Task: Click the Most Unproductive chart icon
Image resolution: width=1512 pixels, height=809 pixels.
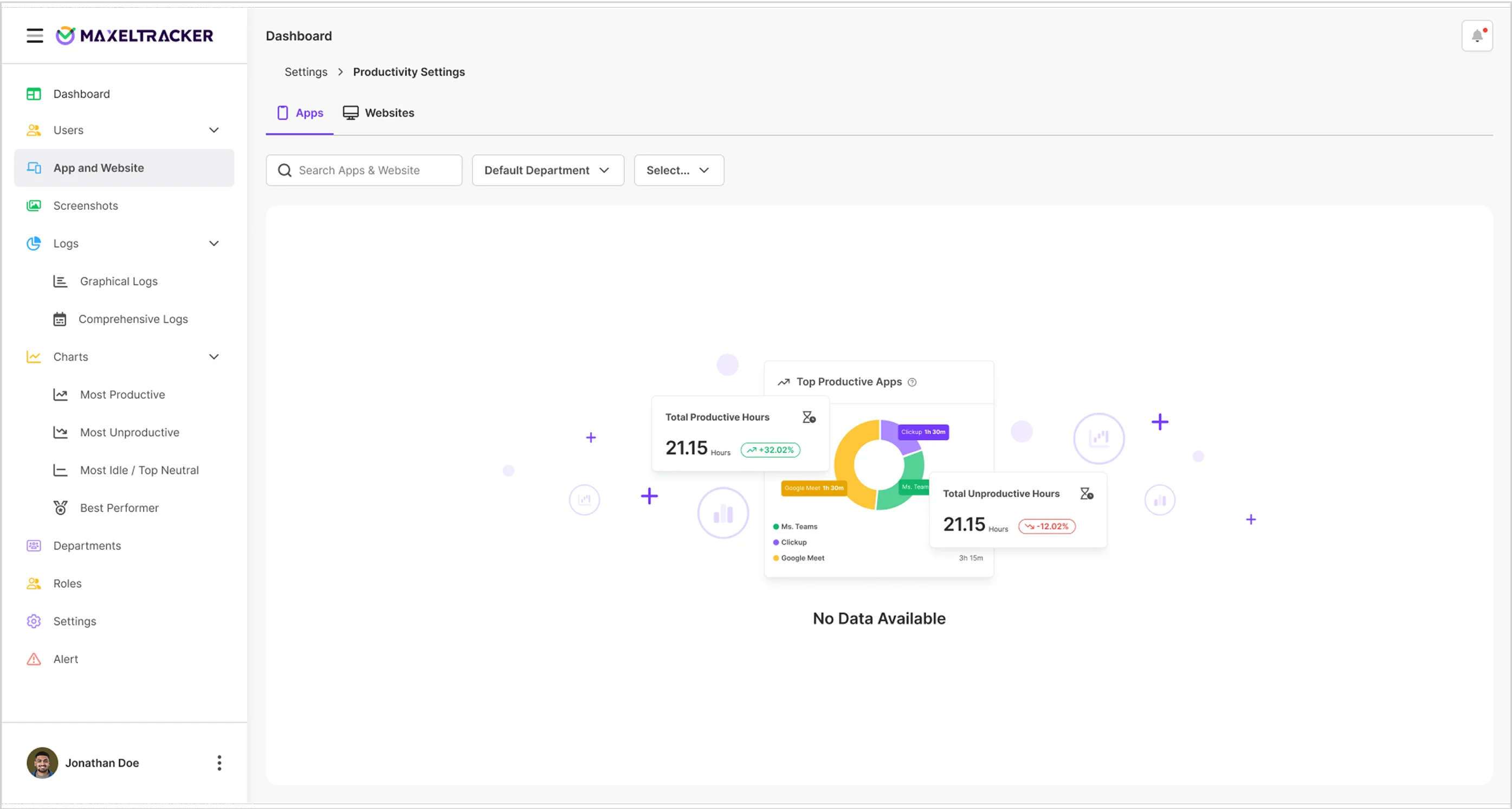Action: click(x=60, y=433)
